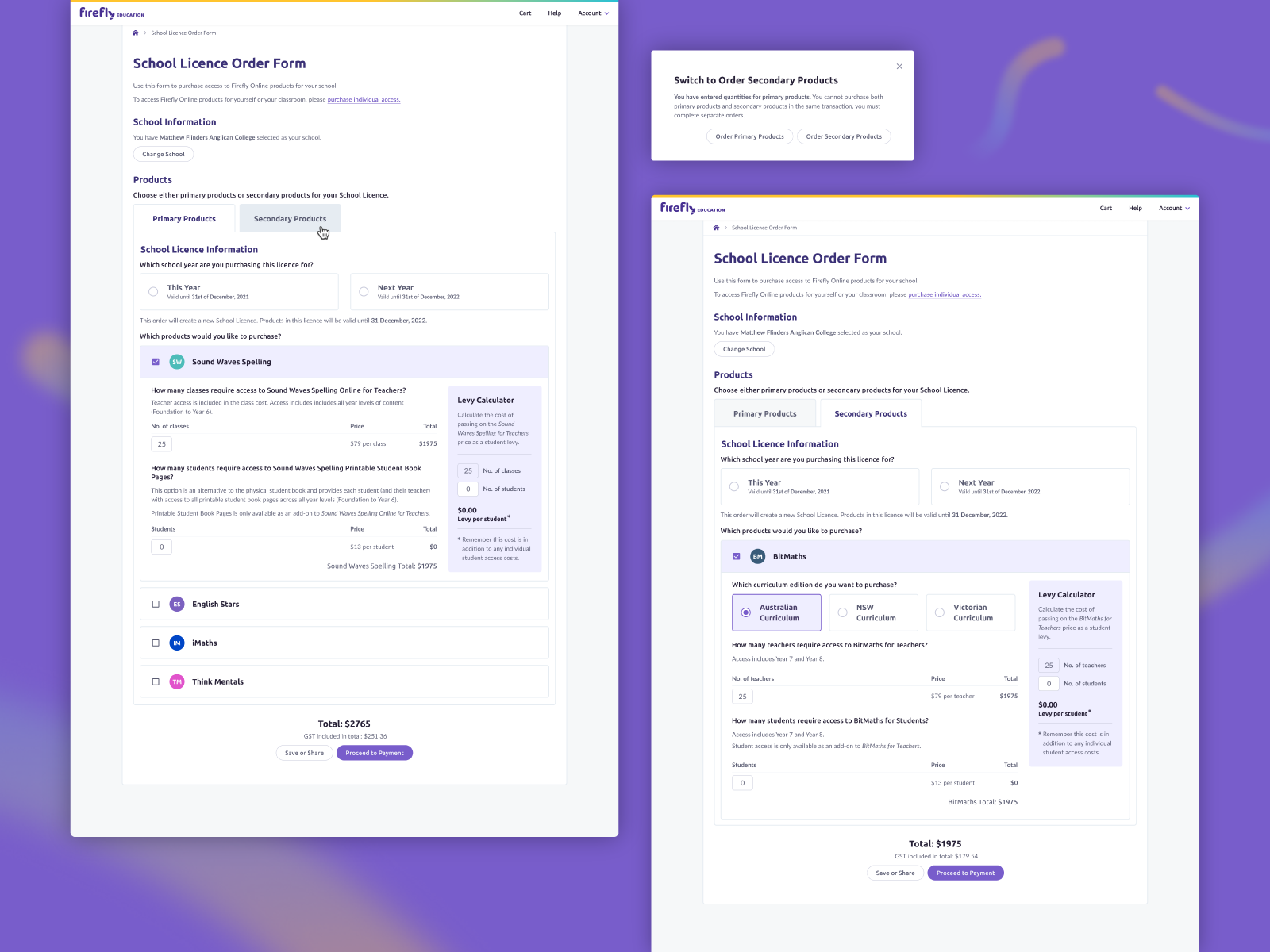Screen dimensions: 1270x952
Task: Select Primary Products tab in left window
Action: click(x=184, y=218)
